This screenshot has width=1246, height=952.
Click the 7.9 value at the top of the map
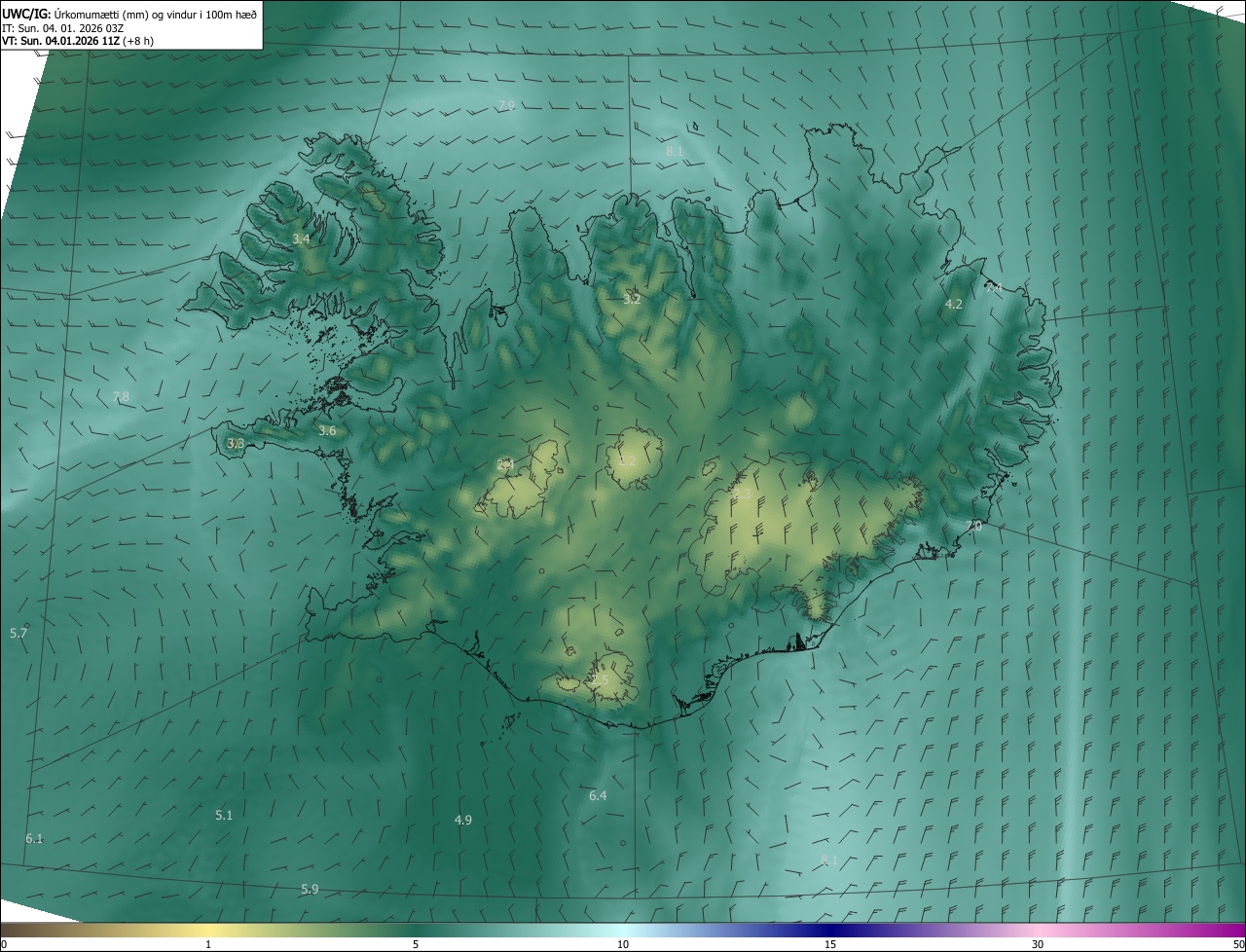coord(506,105)
